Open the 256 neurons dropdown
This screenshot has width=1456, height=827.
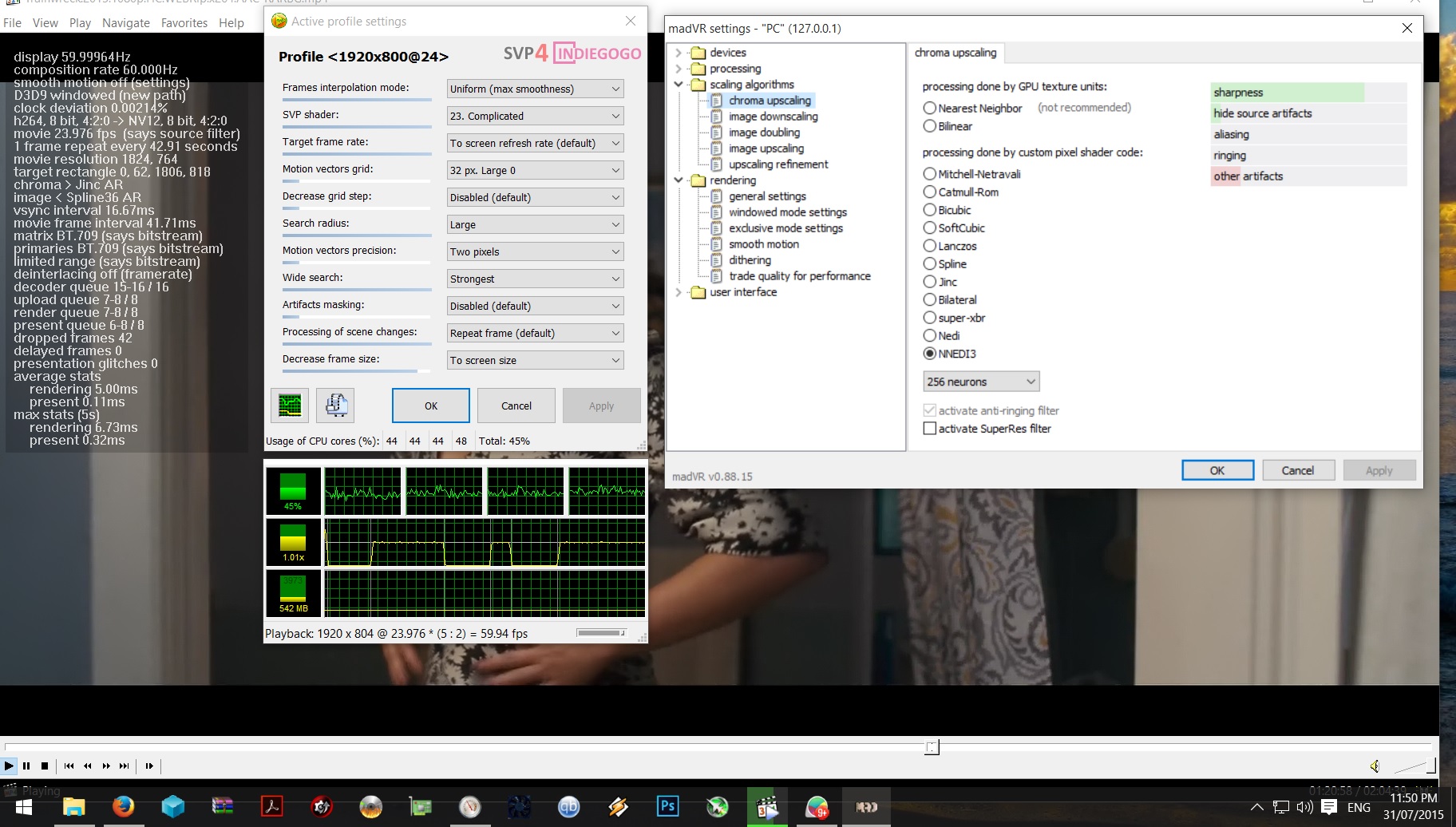click(x=981, y=382)
